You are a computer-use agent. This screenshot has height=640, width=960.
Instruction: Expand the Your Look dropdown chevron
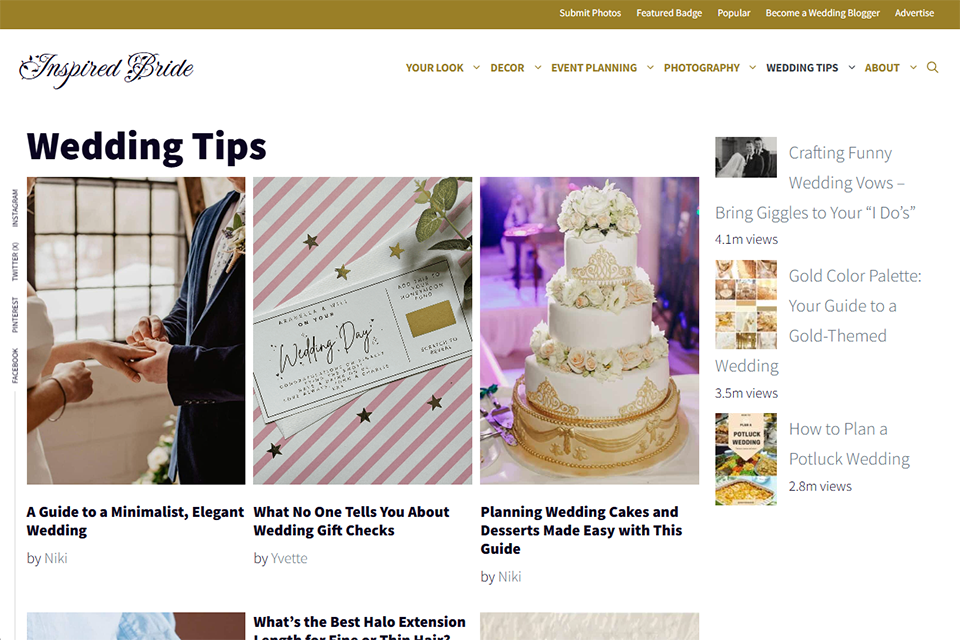tap(476, 67)
